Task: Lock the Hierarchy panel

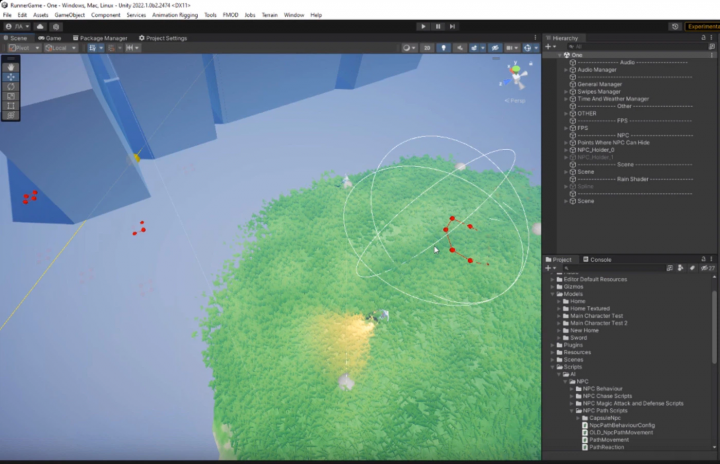Action: pos(703,38)
